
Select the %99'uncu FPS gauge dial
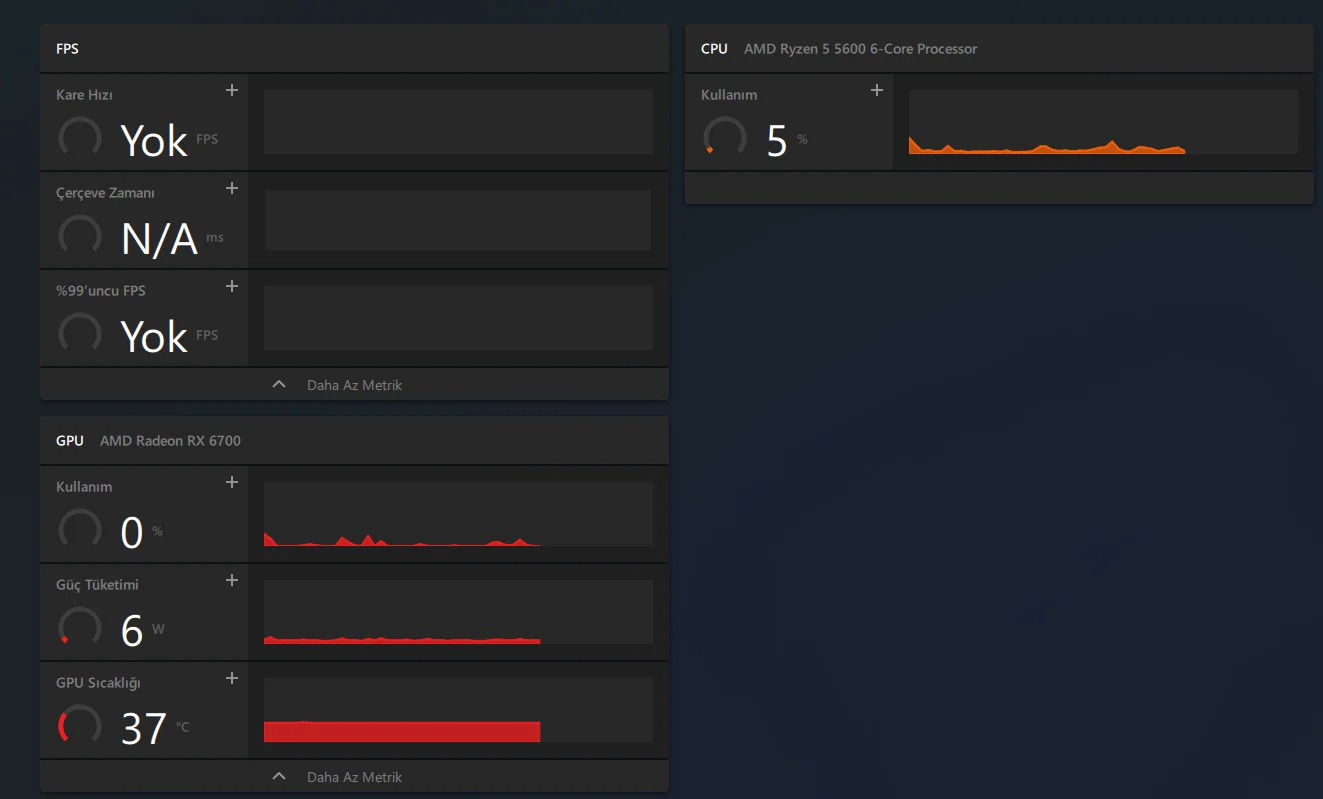tap(80, 334)
